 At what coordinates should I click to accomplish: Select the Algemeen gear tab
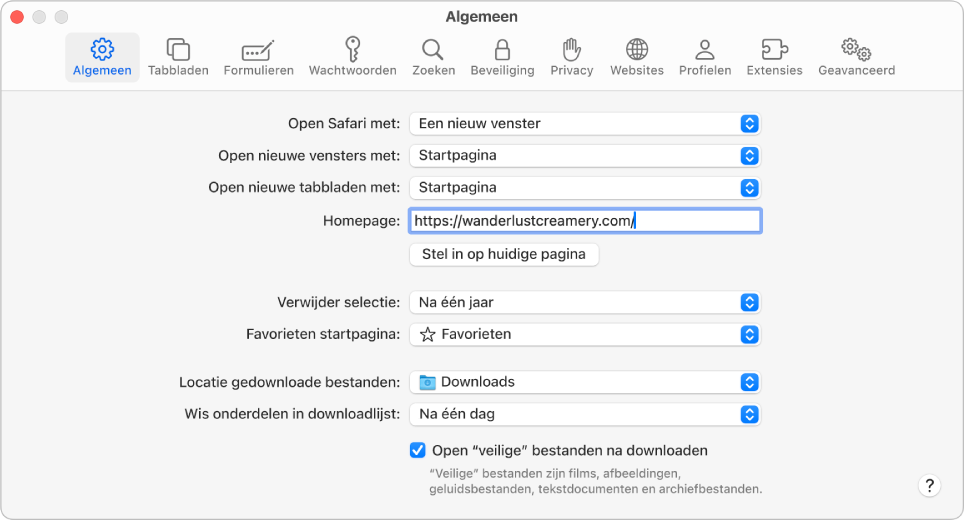coord(102,57)
